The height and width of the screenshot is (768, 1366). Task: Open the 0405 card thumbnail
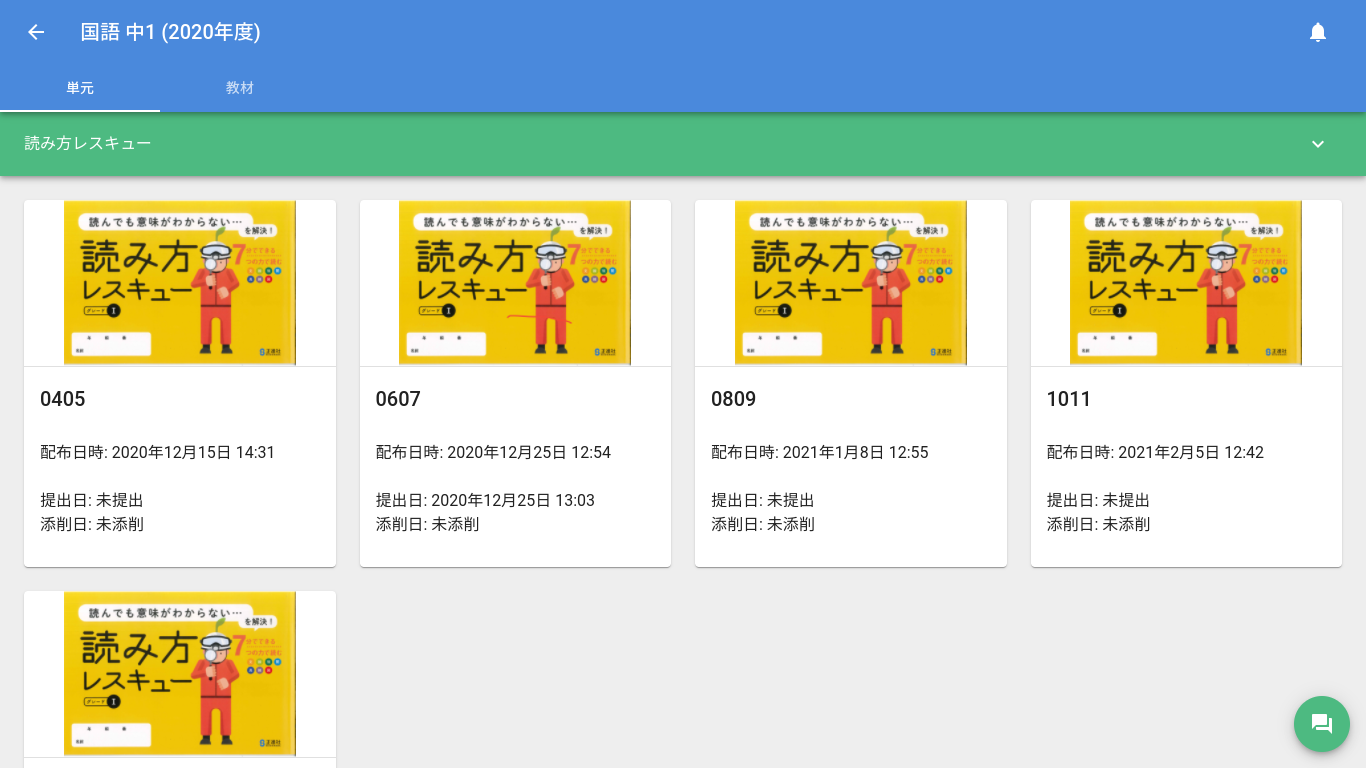click(180, 283)
